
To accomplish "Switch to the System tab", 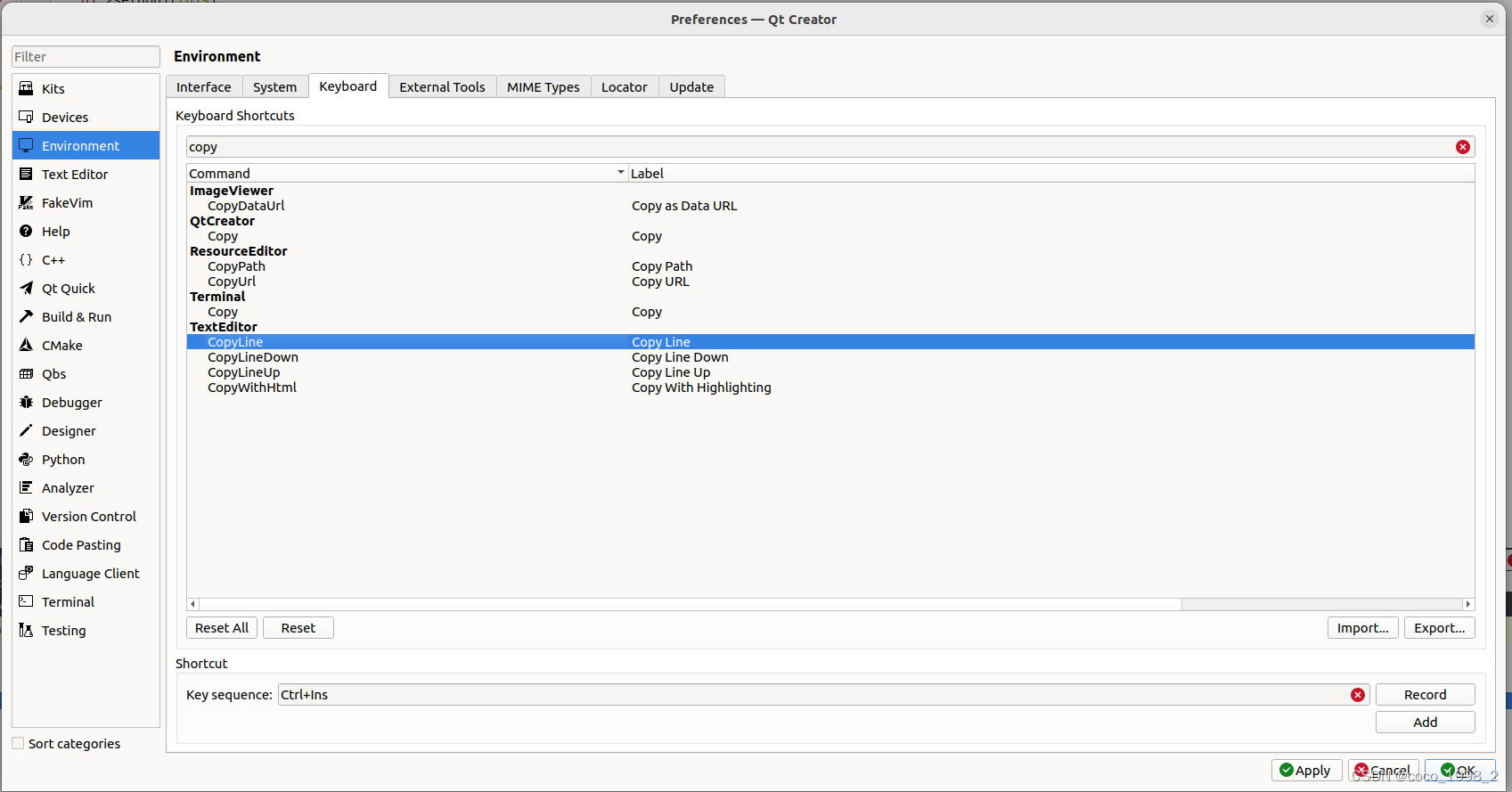I will 275,86.
